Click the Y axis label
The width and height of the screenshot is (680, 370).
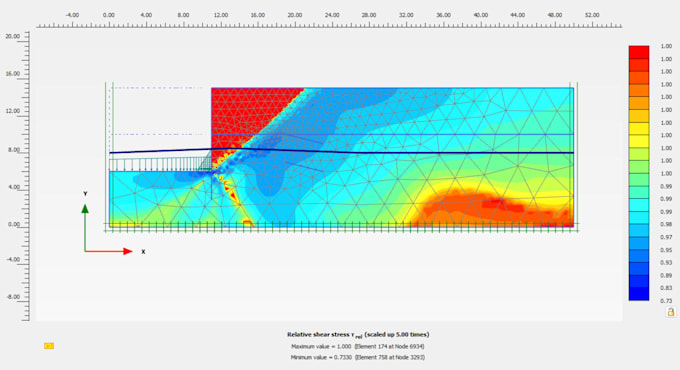(x=85, y=194)
